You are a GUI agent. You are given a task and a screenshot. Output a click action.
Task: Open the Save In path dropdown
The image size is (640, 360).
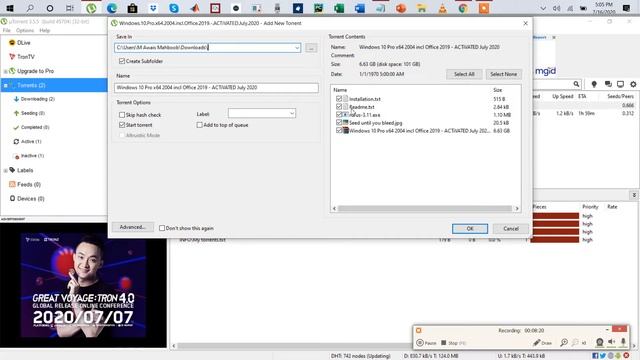pyautogui.click(x=297, y=48)
